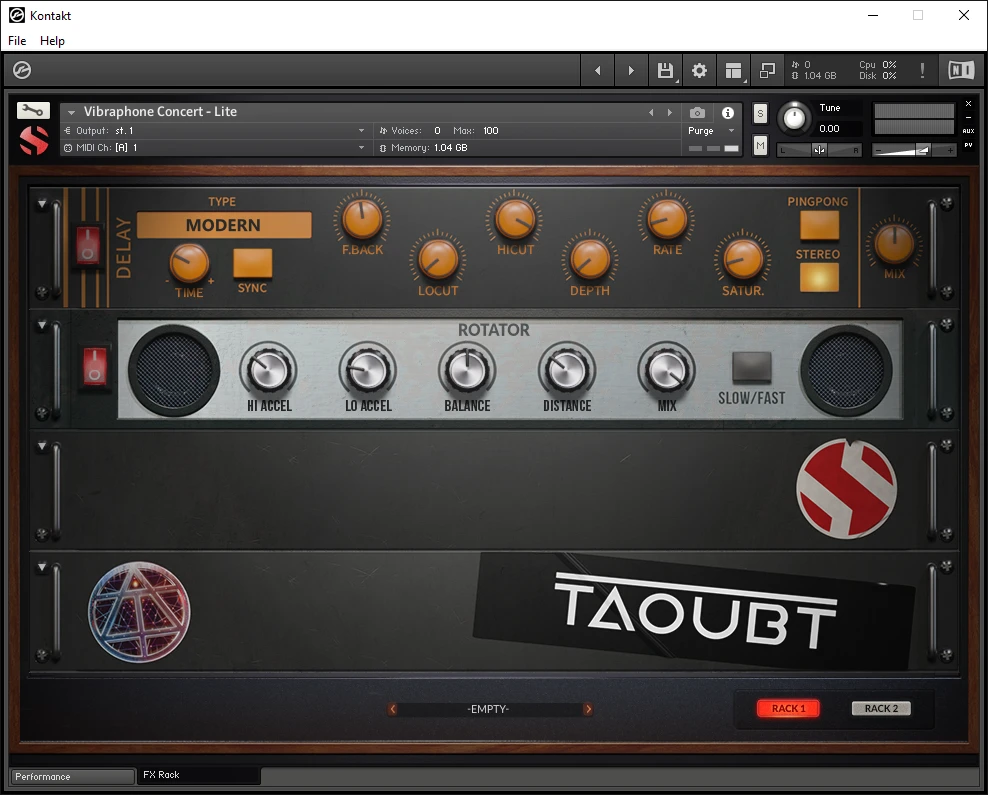Go to next instrument with right arrow in main toolbar
This screenshot has width=988, height=795.
pos(631,71)
